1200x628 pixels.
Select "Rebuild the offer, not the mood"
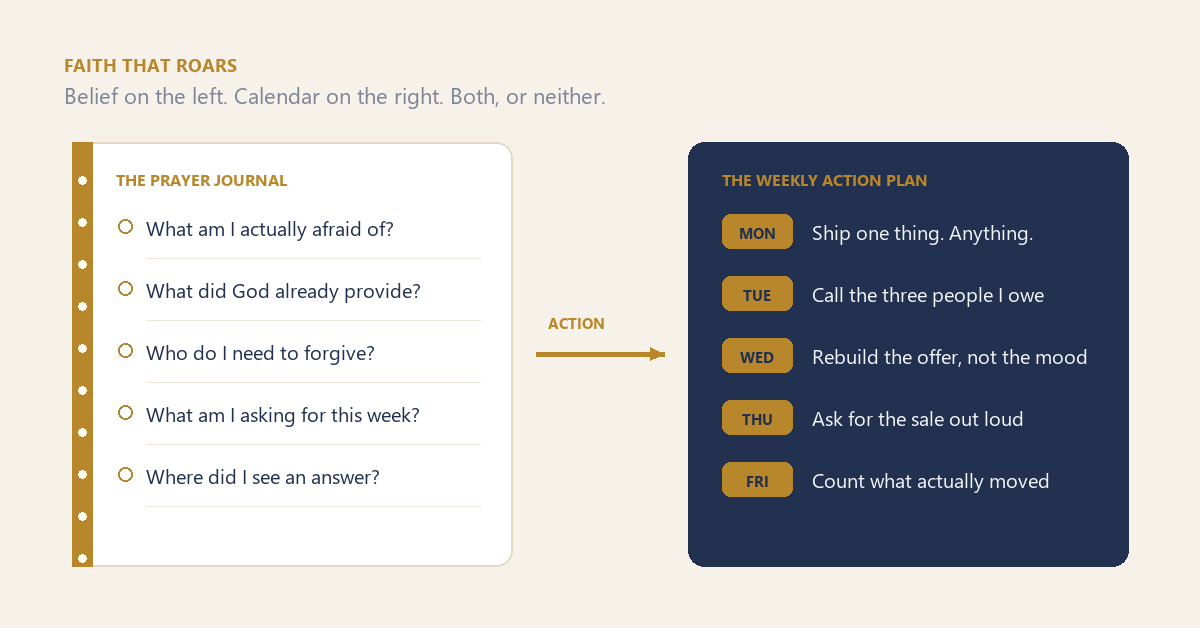click(949, 358)
